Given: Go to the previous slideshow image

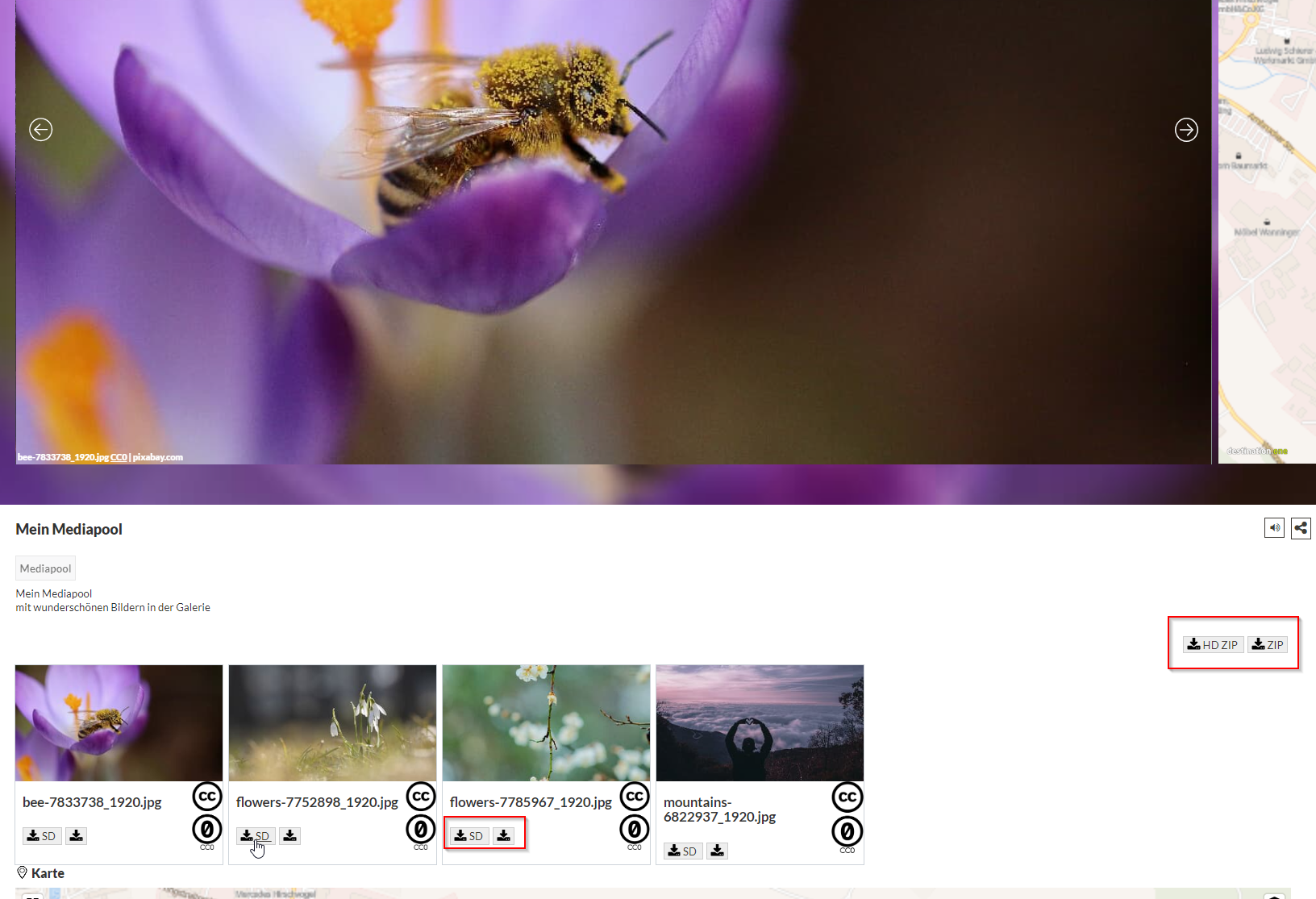Looking at the screenshot, I should tap(41, 130).
